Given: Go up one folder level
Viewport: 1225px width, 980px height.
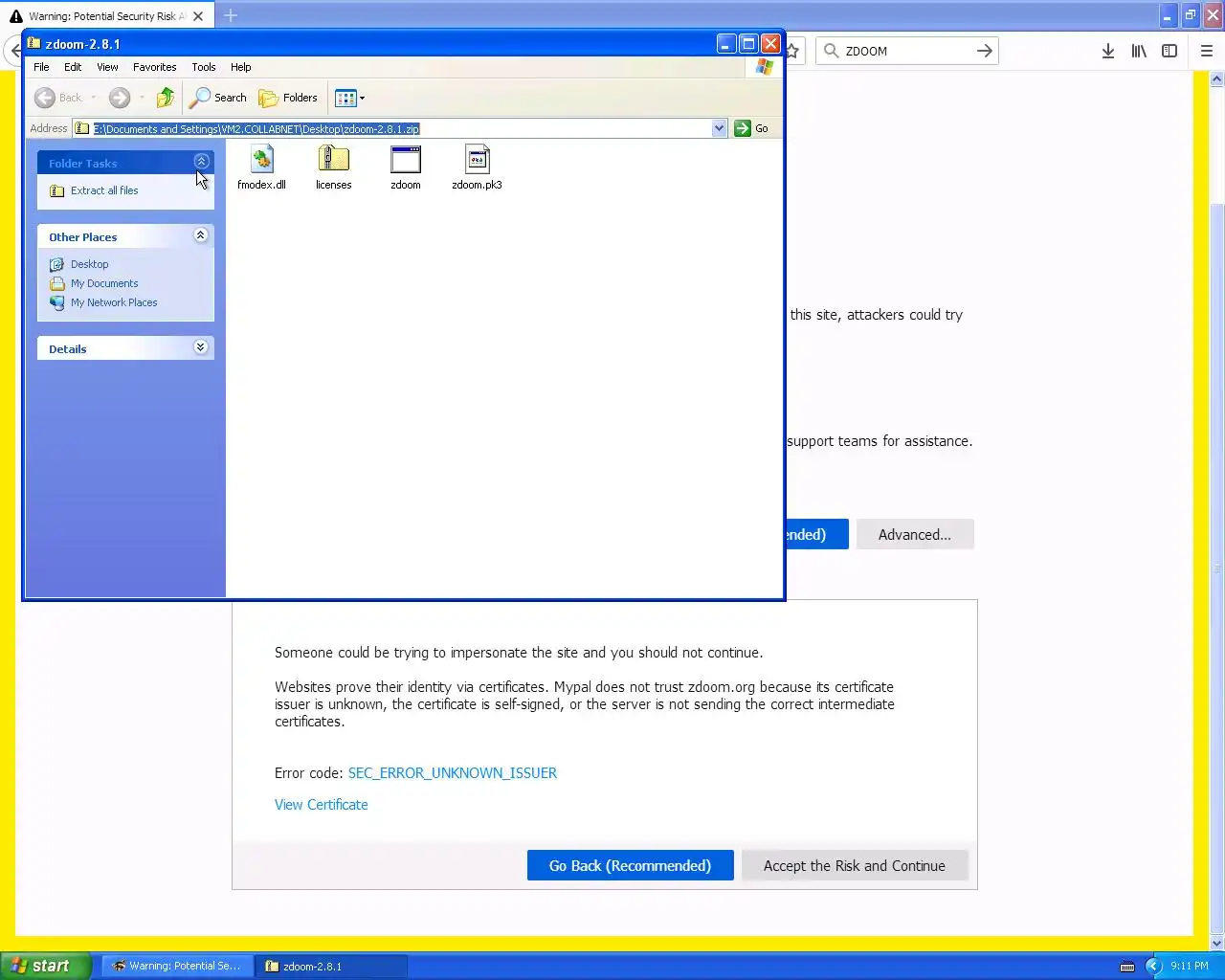Looking at the screenshot, I should 166,98.
